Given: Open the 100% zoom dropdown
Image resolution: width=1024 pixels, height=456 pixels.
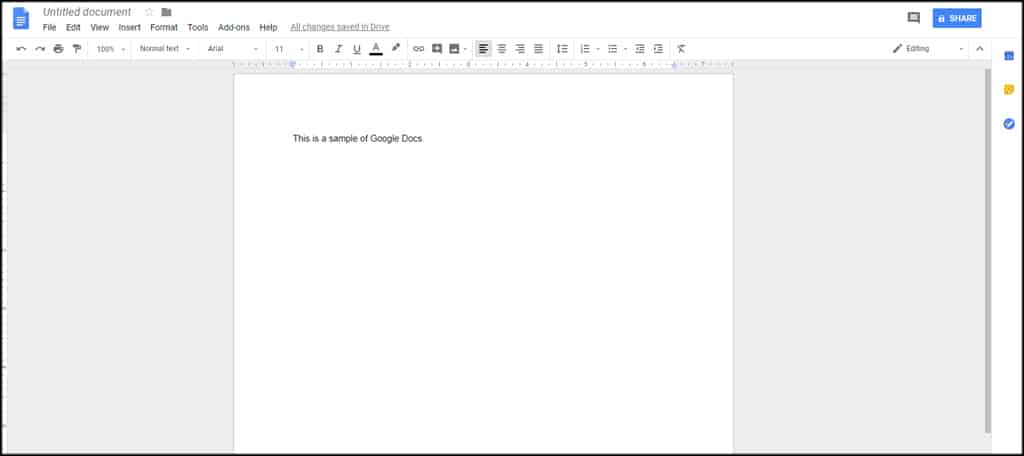Looking at the screenshot, I should pyautogui.click(x=110, y=48).
